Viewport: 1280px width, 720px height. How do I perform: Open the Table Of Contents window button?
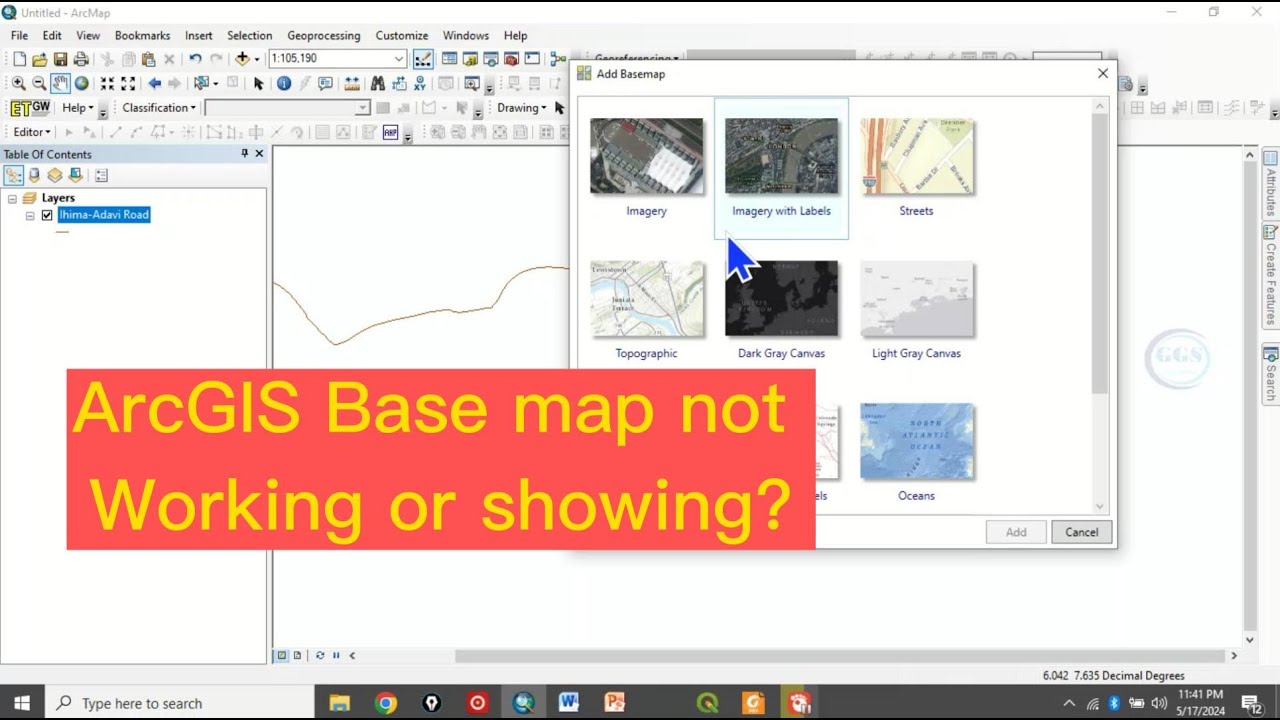point(450,59)
